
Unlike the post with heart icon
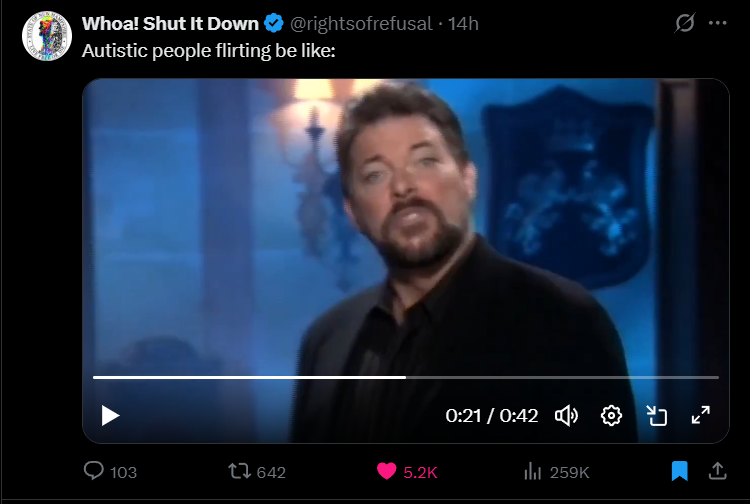[386, 471]
